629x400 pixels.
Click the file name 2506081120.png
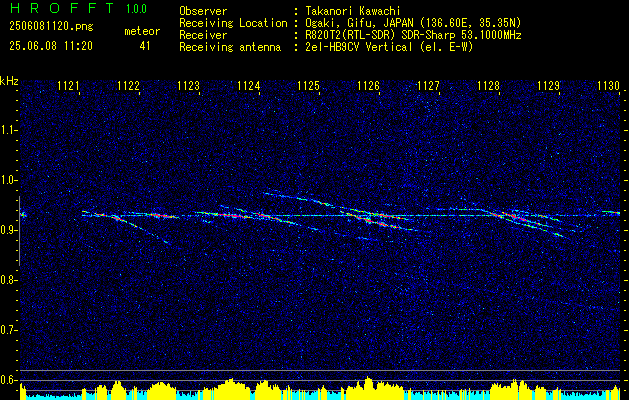pyautogui.click(x=51, y=27)
